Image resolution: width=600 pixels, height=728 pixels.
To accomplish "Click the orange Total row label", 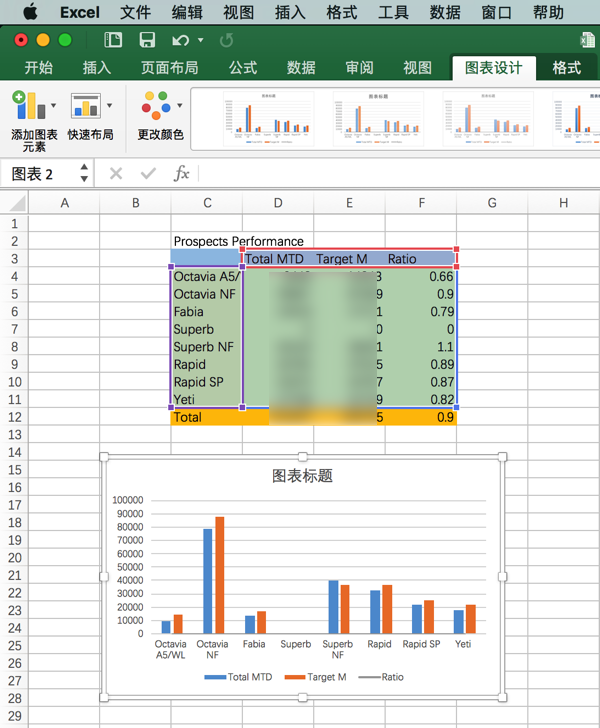I will pos(206,417).
